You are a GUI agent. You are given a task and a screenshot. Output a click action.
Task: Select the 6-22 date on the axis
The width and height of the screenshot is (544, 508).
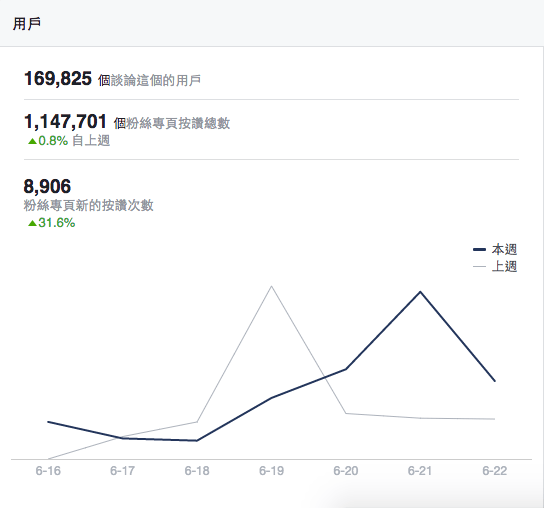coord(495,471)
